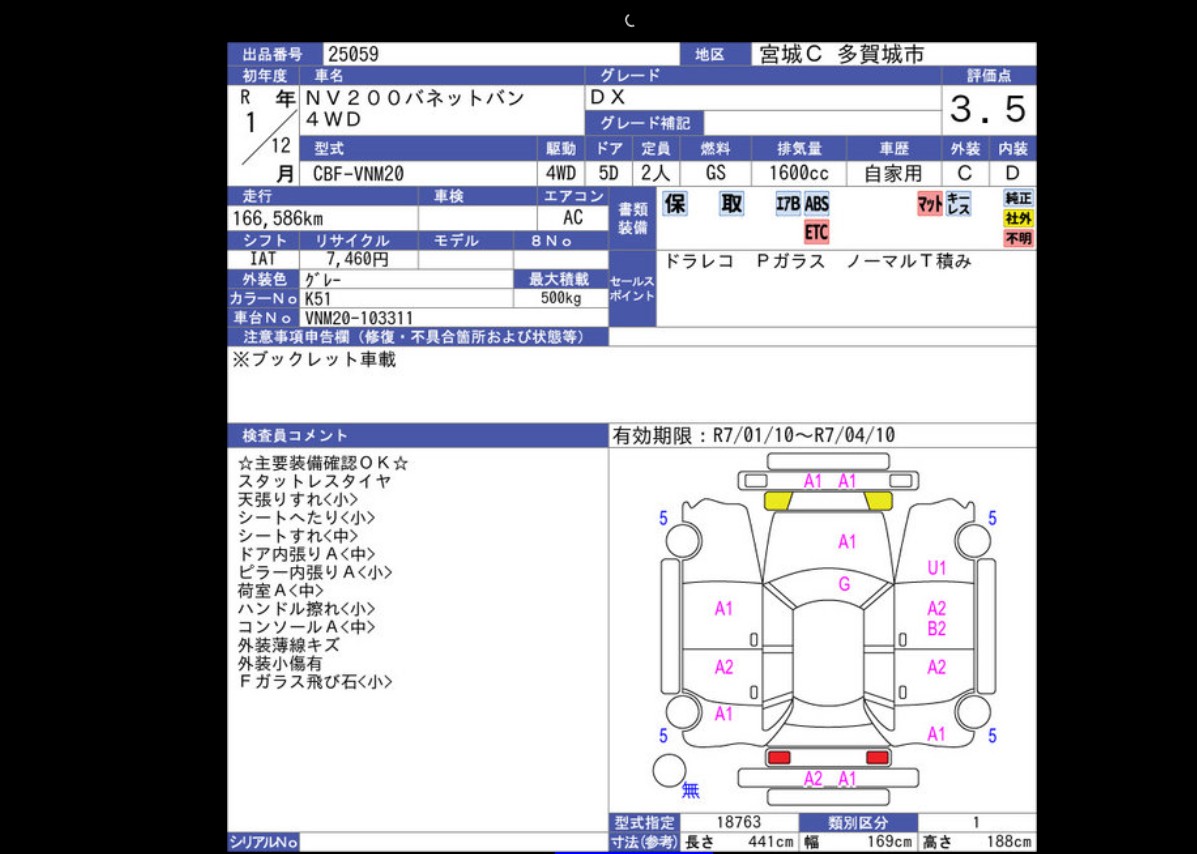
Task: Click the model code CBF-VNM20
Action: pyautogui.click(x=358, y=173)
